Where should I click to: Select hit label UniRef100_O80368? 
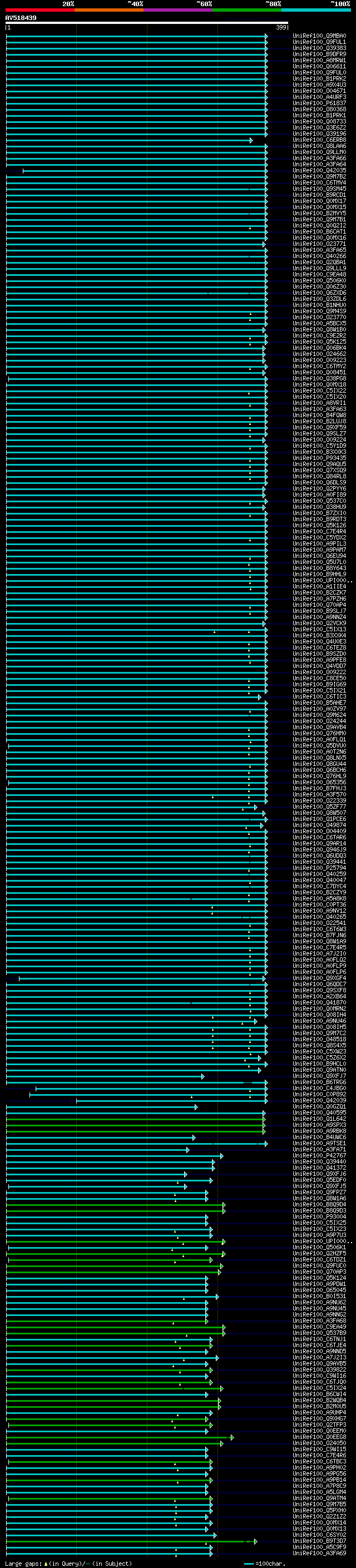319,110
